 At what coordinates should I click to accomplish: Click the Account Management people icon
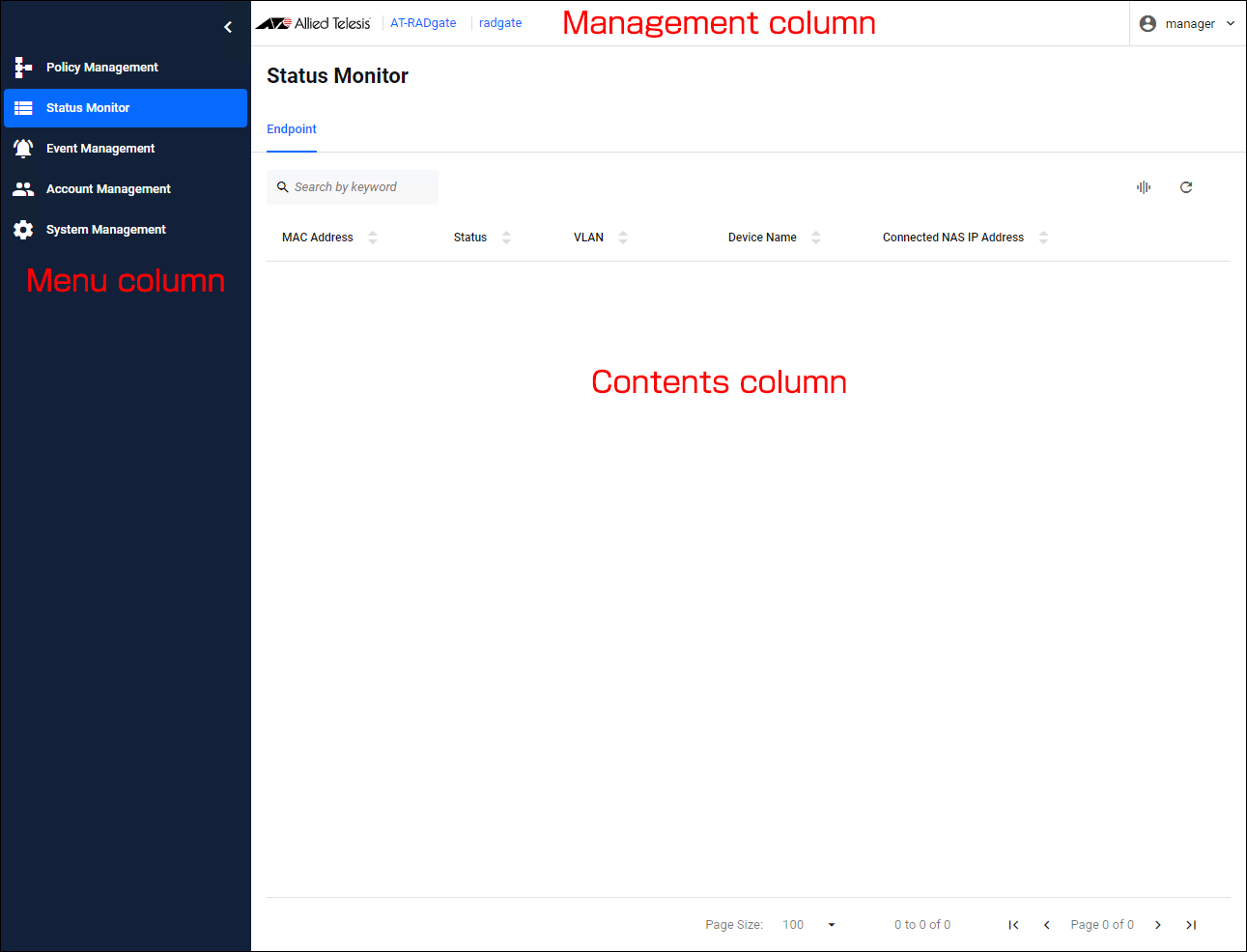[x=23, y=189]
